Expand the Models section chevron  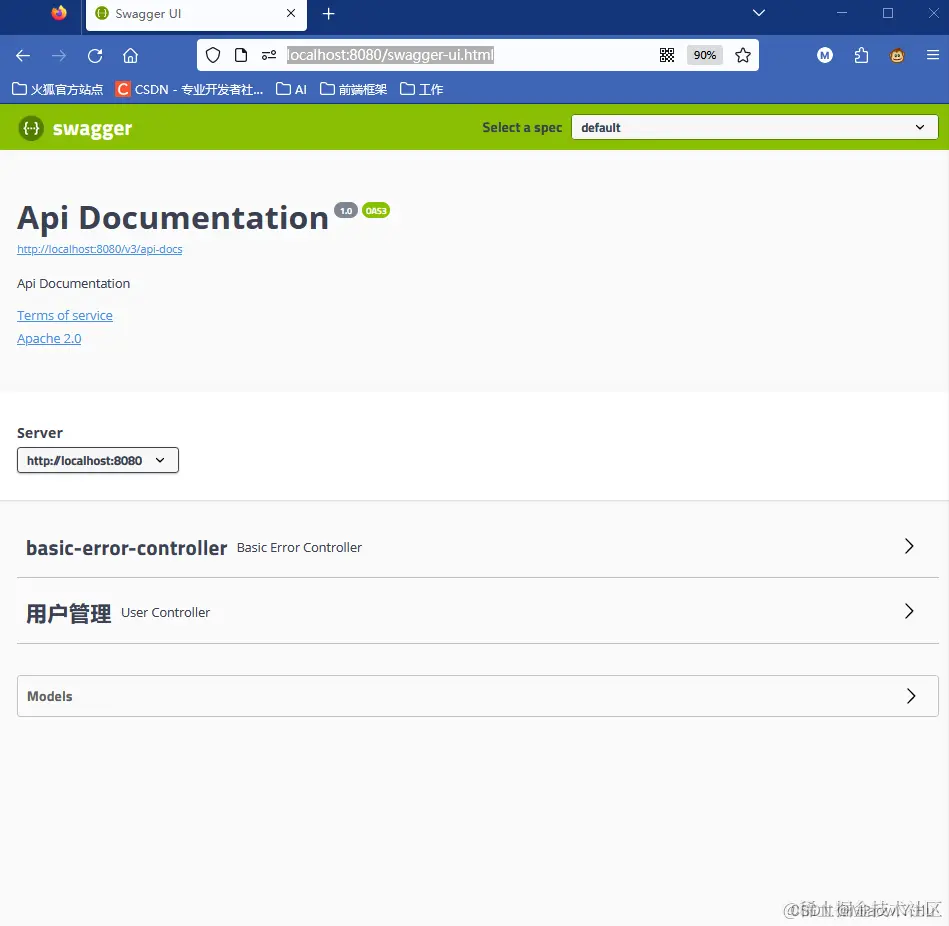pyautogui.click(x=911, y=697)
